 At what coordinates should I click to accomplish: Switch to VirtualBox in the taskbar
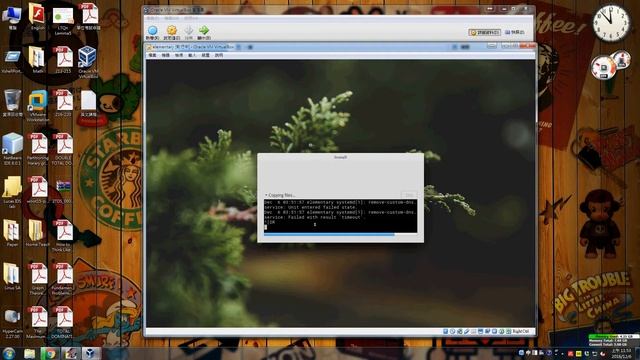point(91,354)
